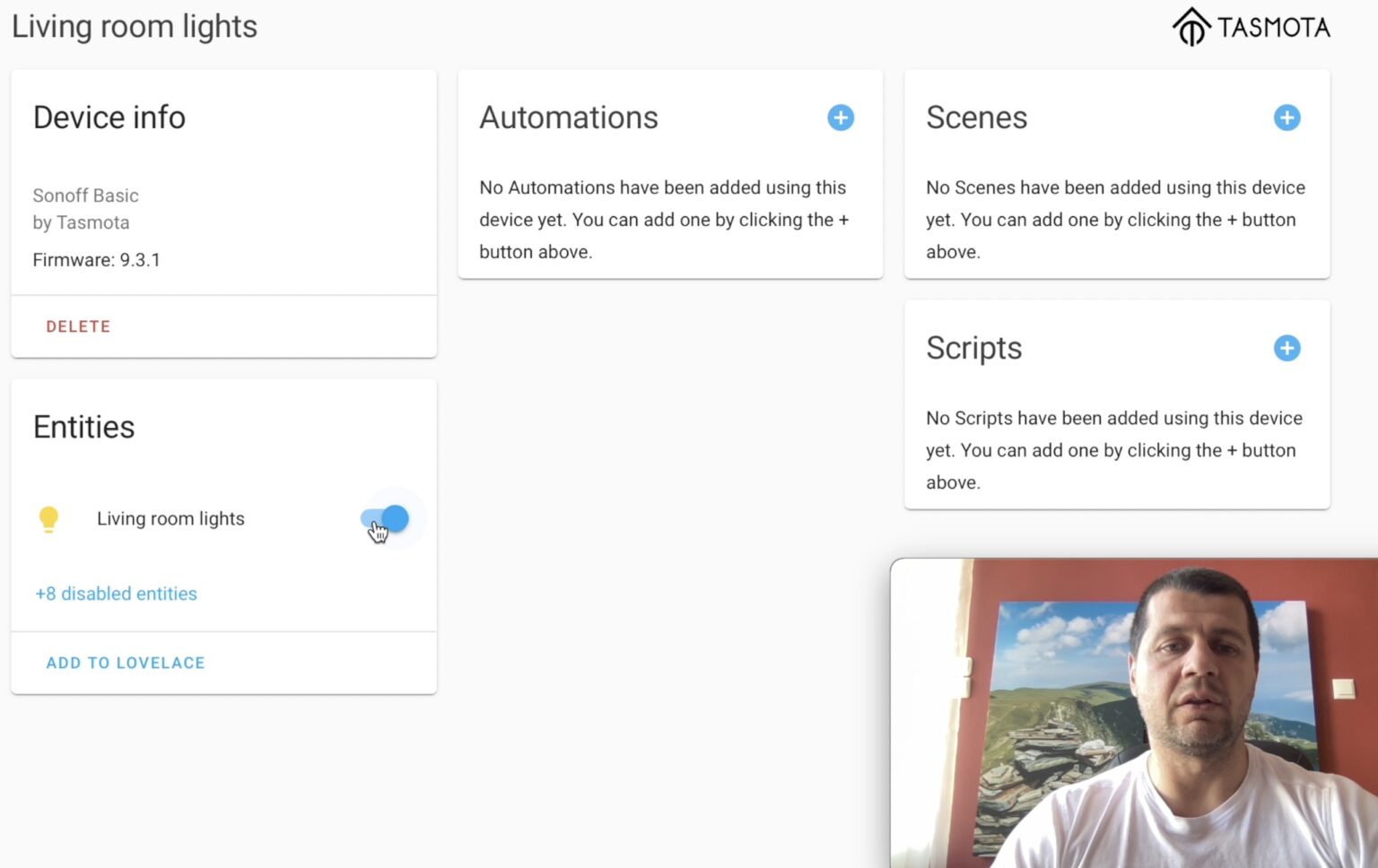Click the Scenes card heading
The width and height of the screenshot is (1378, 868).
coord(976,117)
